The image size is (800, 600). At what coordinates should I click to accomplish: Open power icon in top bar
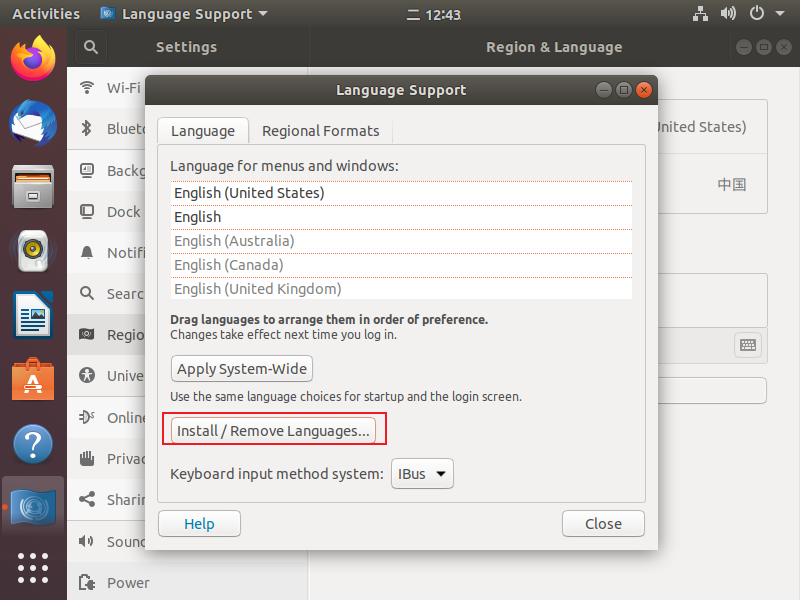pyautogui.click(x=757, y=13)
